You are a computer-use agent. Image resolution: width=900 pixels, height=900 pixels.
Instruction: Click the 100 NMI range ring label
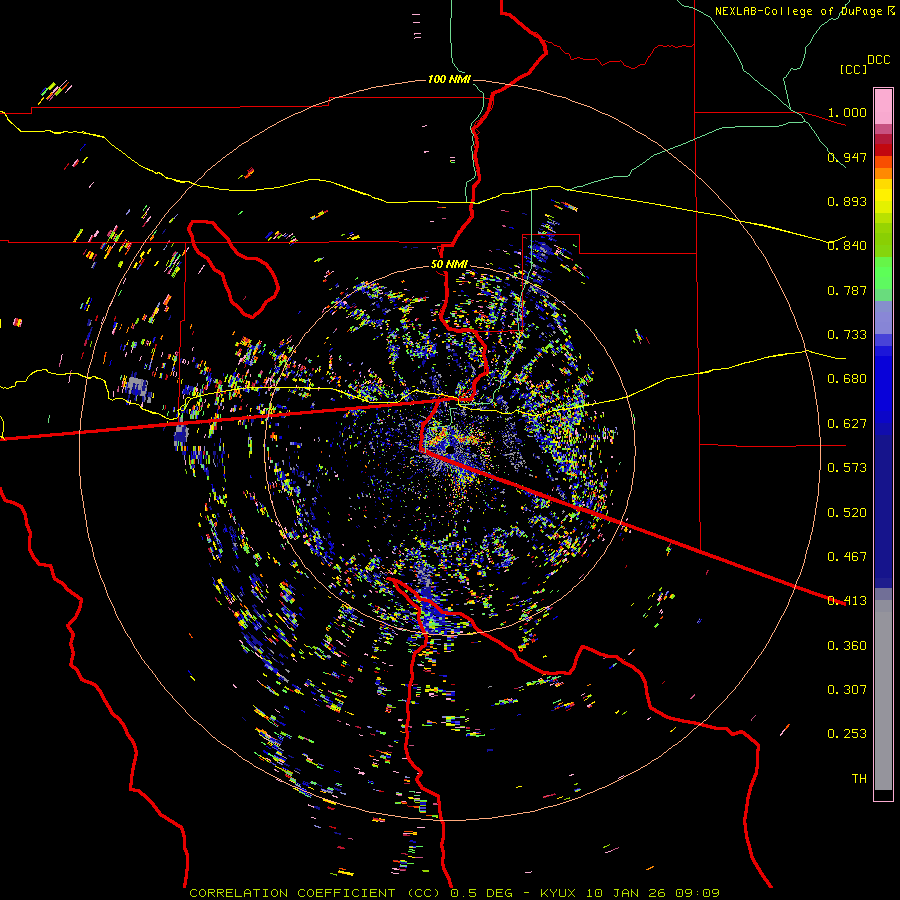(x=449, y=79)
